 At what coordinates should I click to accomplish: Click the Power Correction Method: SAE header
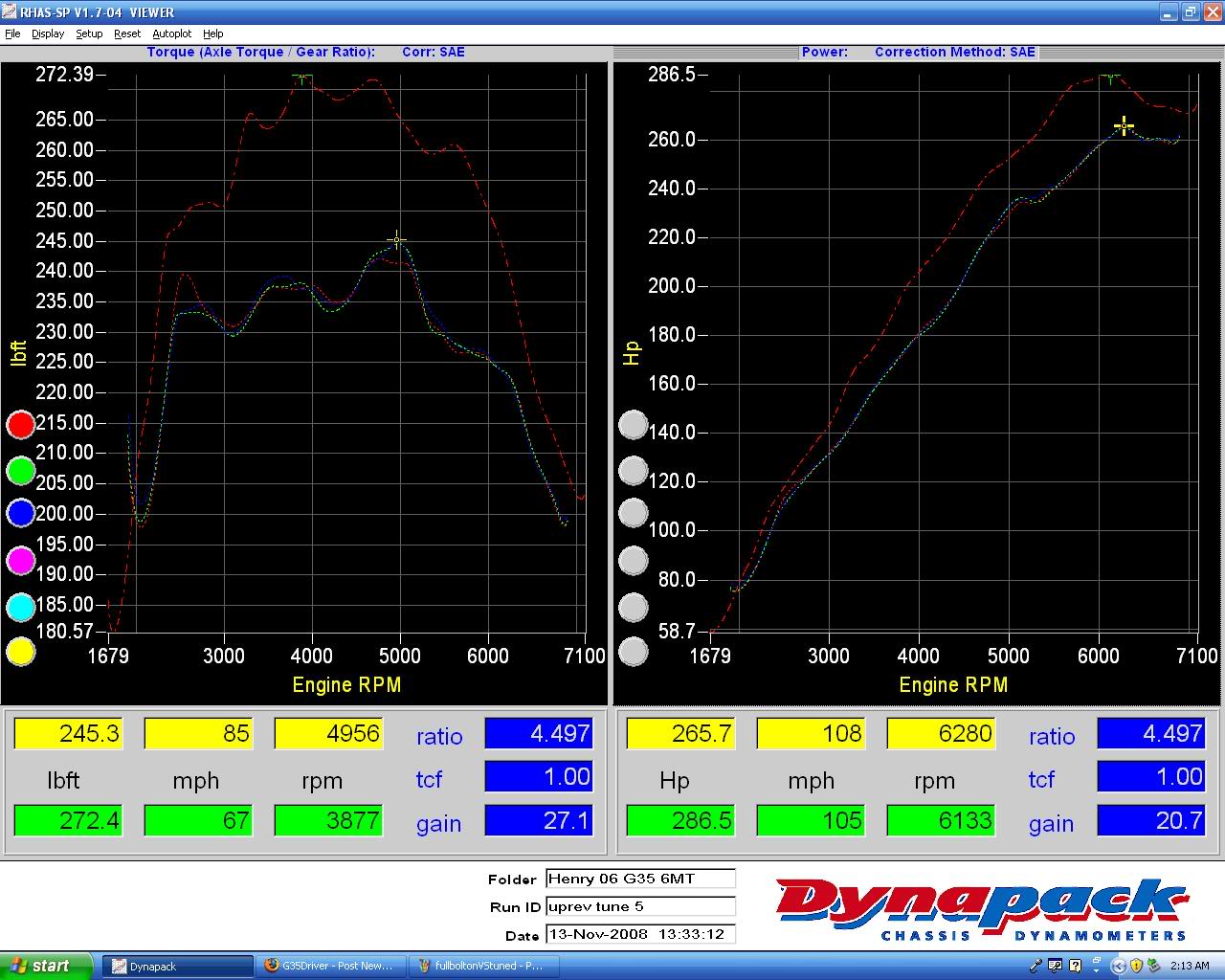955,52
